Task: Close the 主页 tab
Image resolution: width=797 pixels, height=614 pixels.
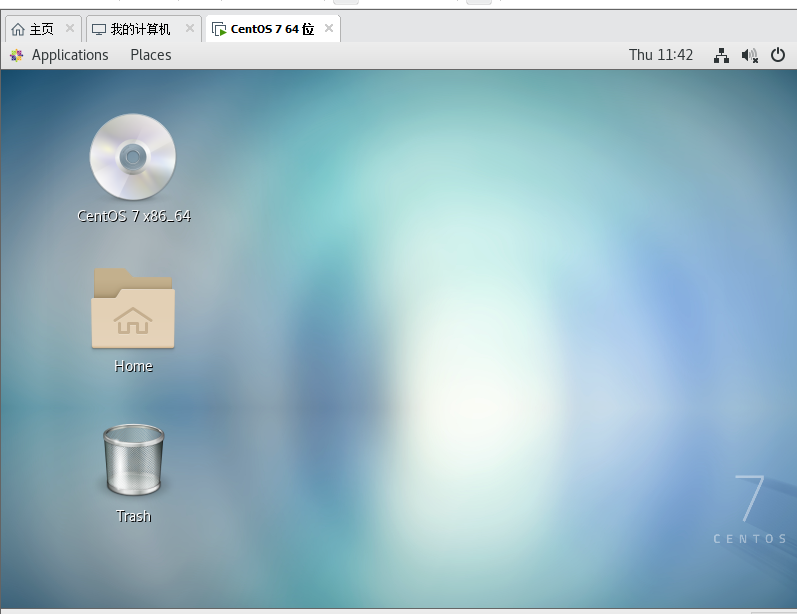Action: [x=70, y=28]
